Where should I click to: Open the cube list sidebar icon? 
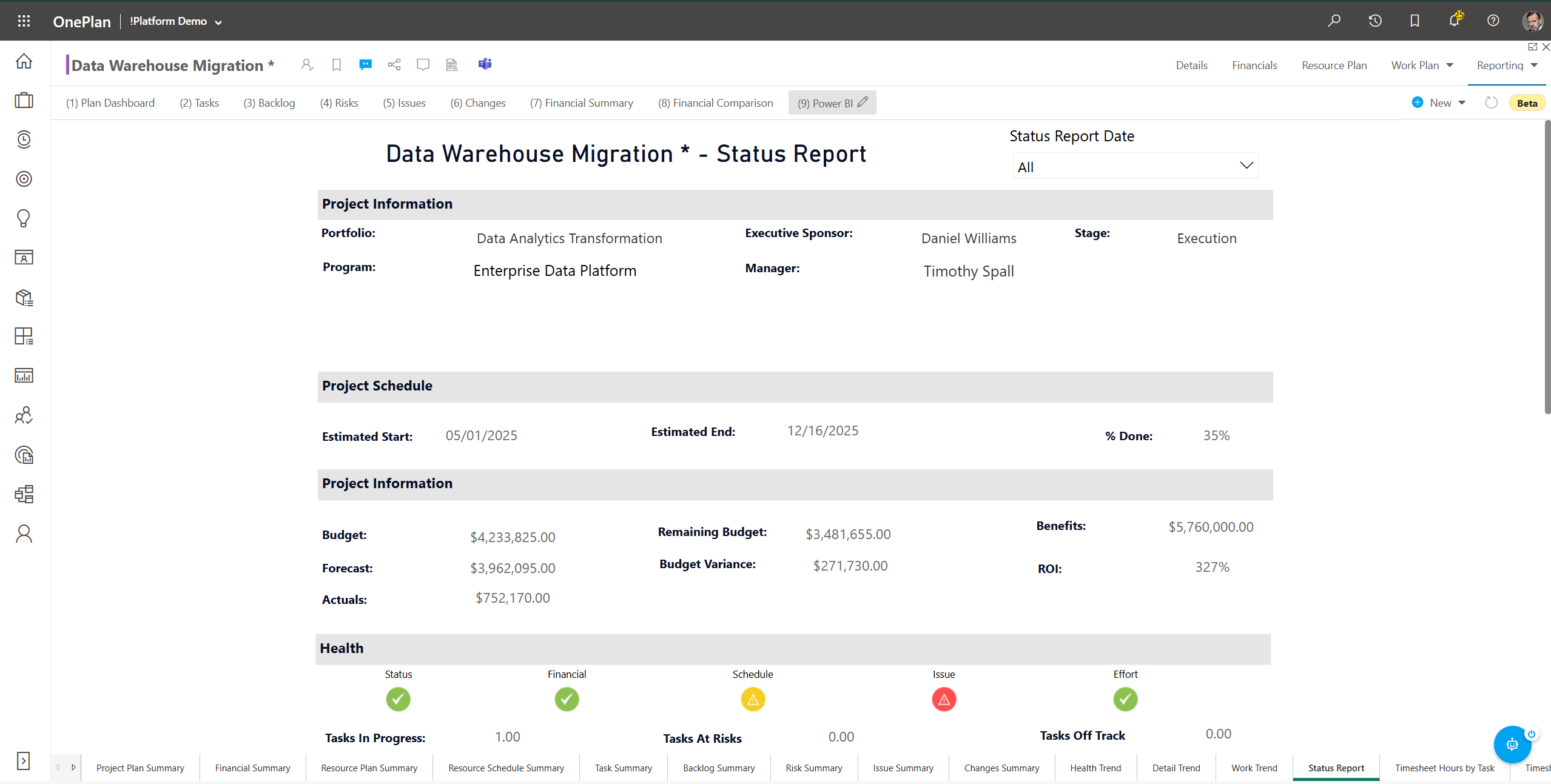point(24,297)
